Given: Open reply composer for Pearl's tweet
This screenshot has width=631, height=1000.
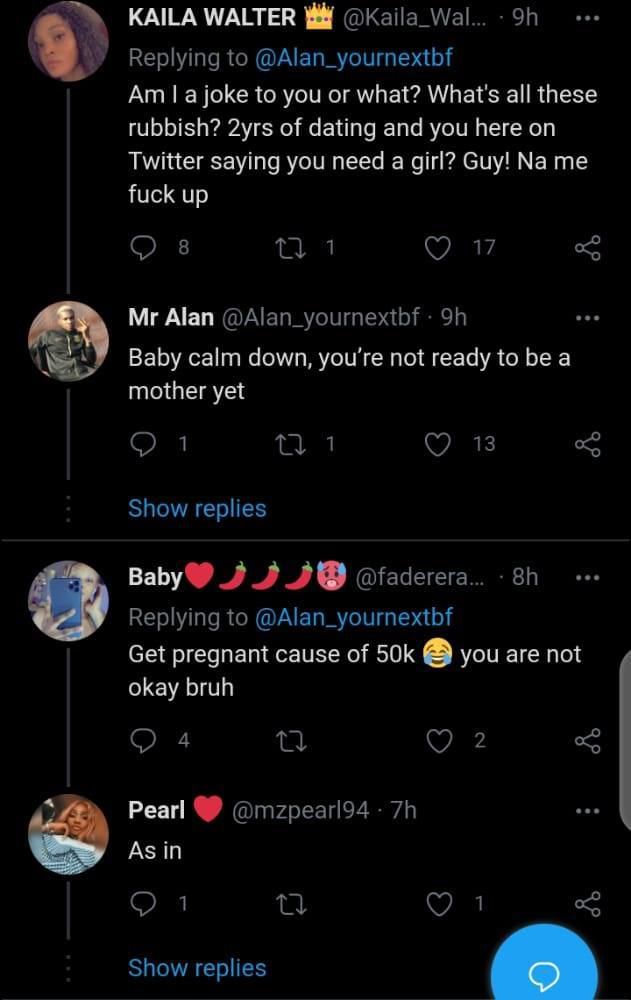Looking at the screenshot, I should (144, 902).
